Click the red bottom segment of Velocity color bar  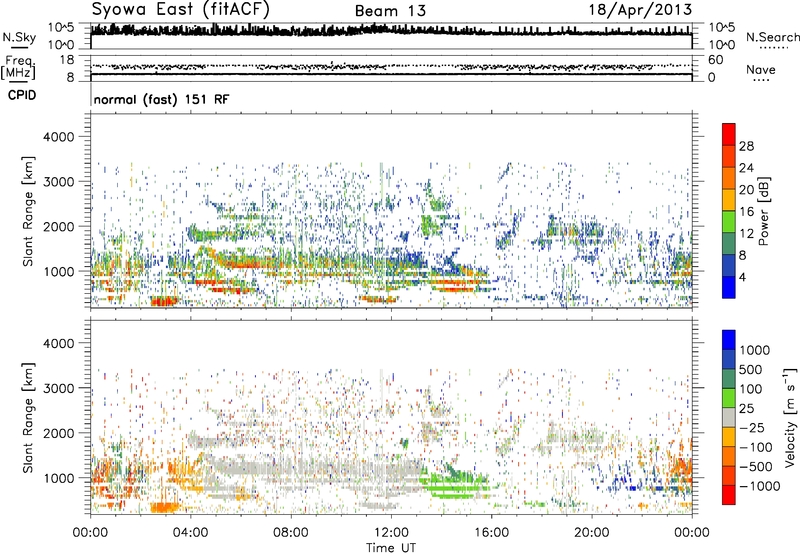(x=729, y=495)
